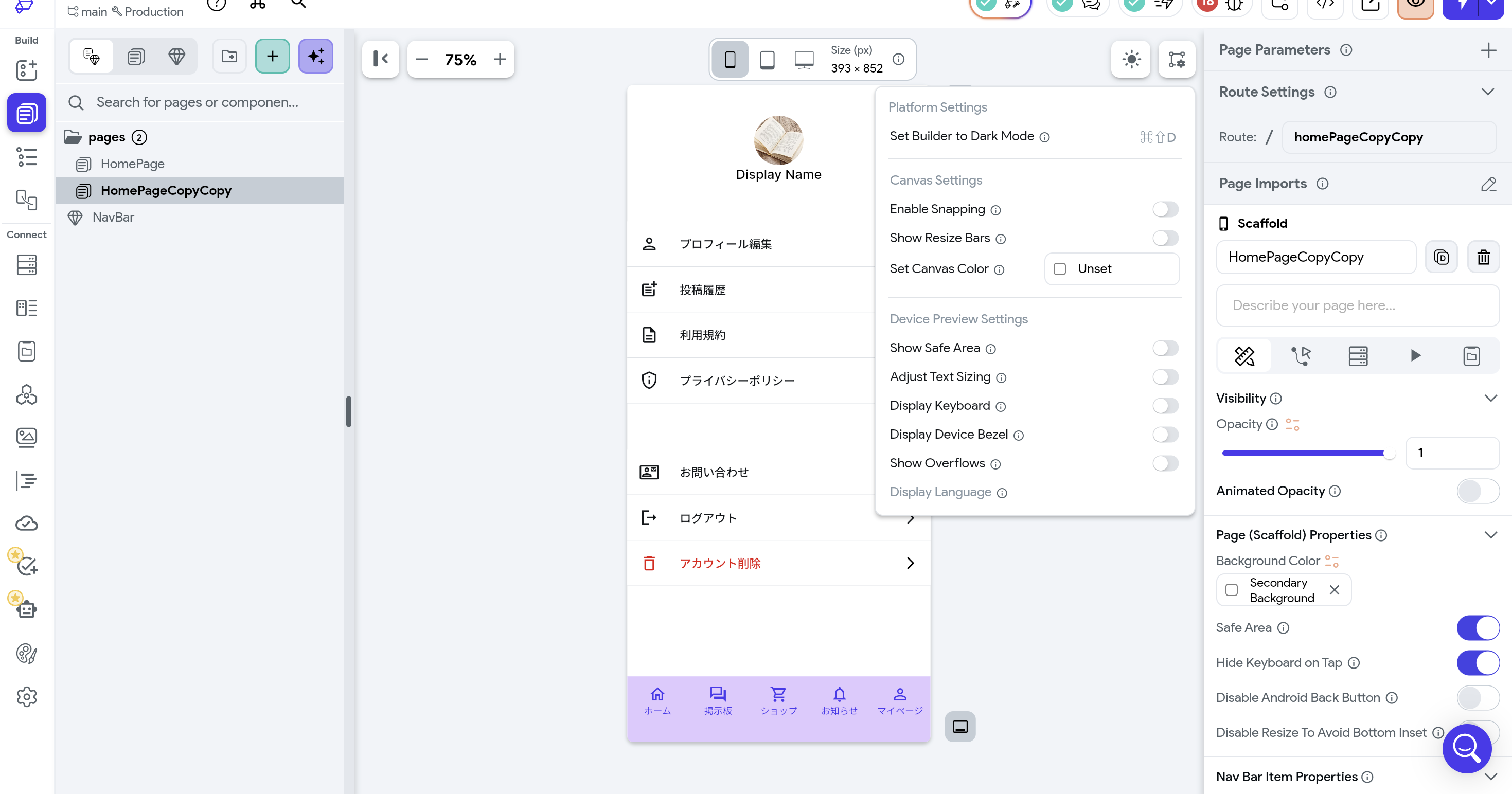Collapse Page (Scaffold) Properties section

coord(1490,535)
